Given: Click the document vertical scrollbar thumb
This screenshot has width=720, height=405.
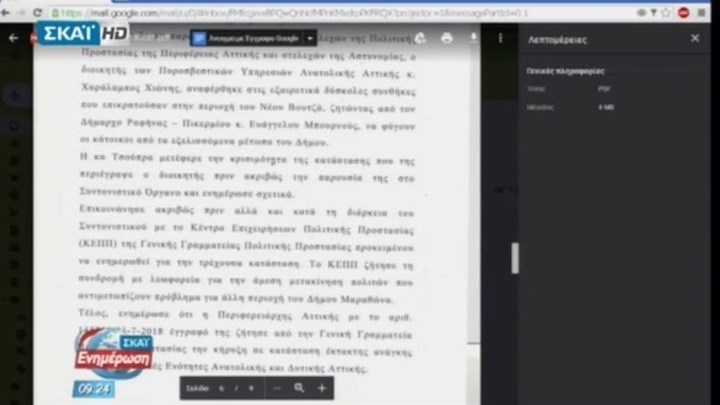Looking at the screenshot, I should (x=515, y=258).
